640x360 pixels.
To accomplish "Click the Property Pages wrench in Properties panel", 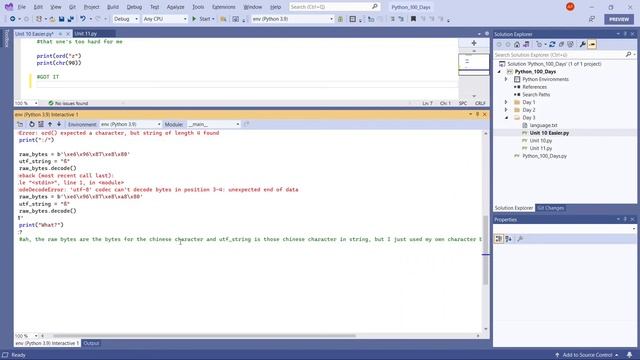I will tap(520, 239).
